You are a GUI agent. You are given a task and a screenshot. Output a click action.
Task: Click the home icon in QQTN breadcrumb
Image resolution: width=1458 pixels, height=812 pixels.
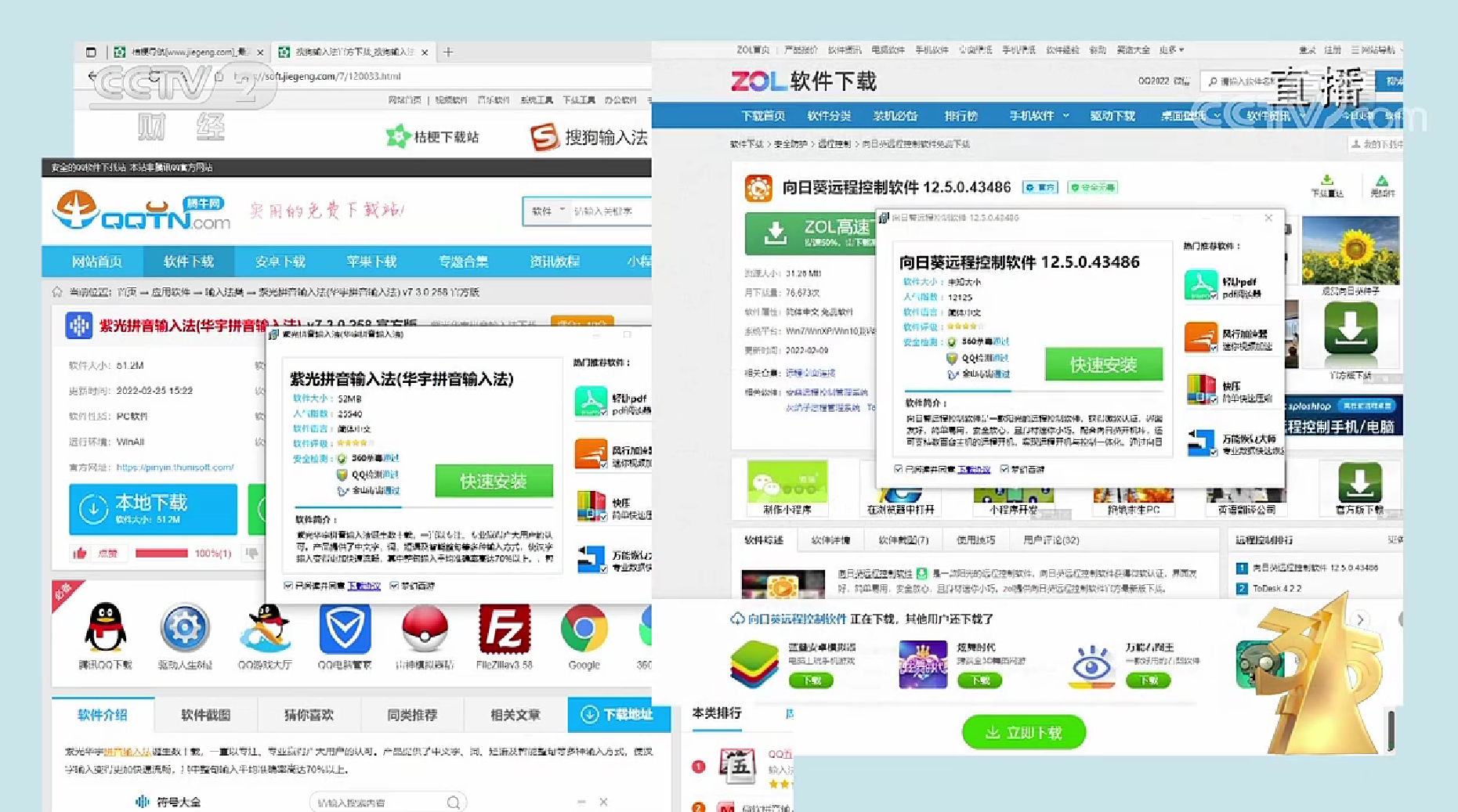point(57,292)
